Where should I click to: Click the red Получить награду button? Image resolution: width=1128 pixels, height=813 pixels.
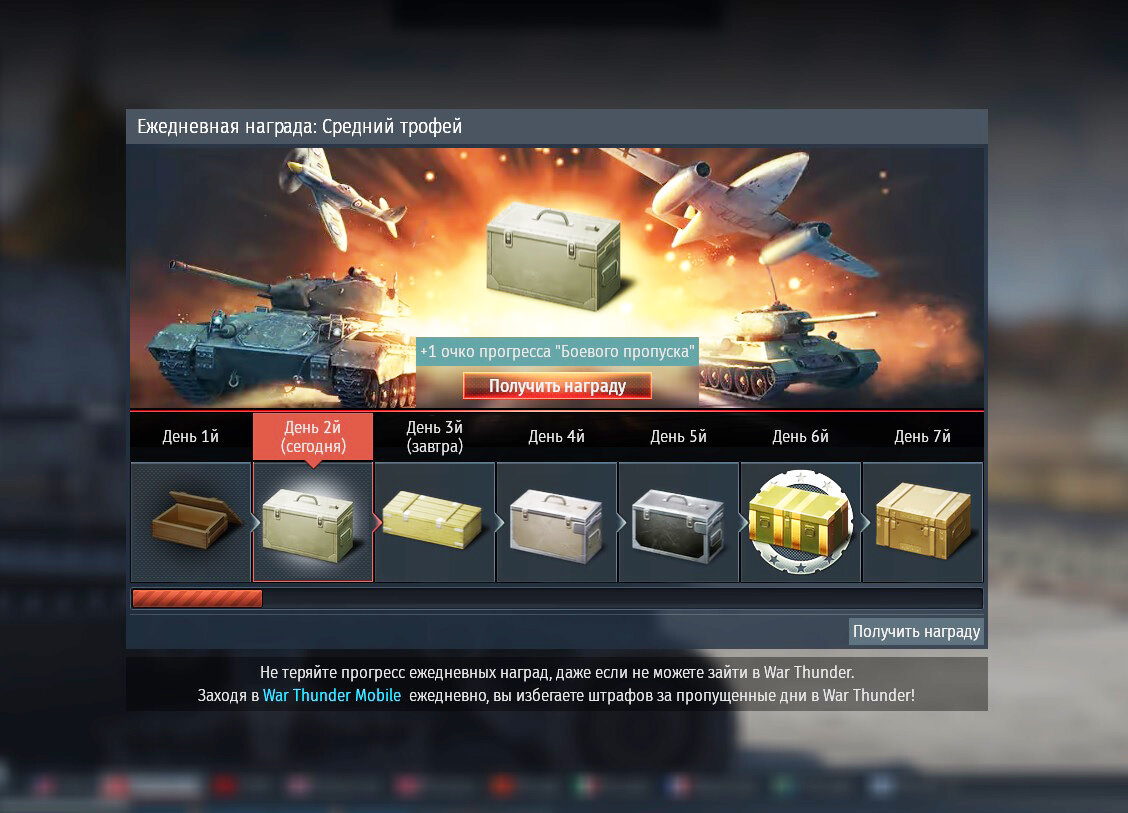click(x=558, y=386)
